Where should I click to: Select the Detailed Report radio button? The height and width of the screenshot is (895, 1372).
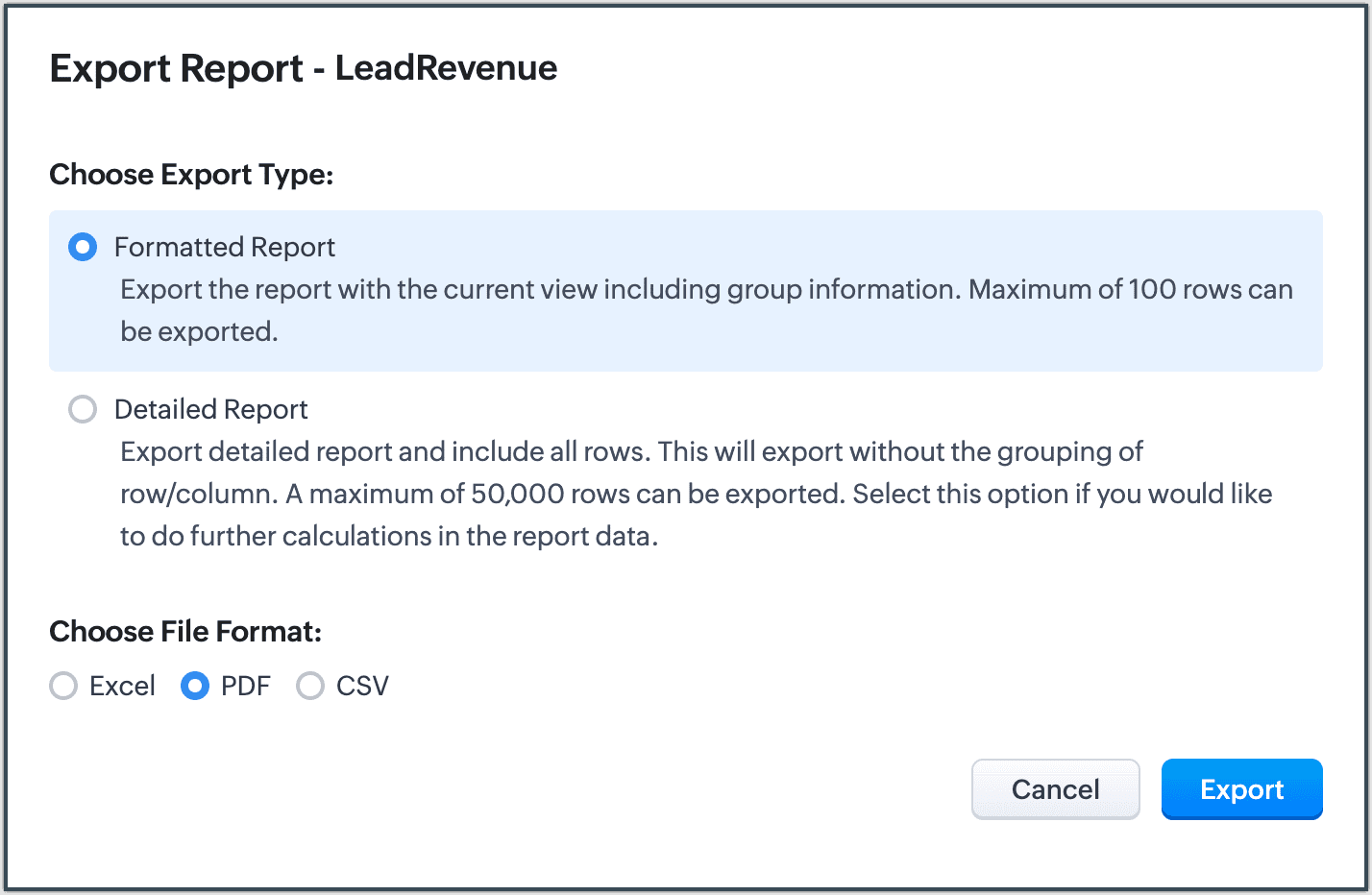[83, 410]
